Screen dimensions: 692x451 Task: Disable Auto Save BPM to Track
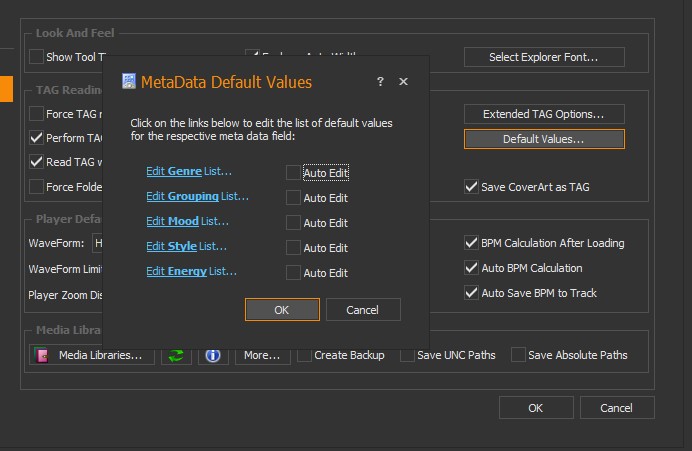[x=472, y=293]
